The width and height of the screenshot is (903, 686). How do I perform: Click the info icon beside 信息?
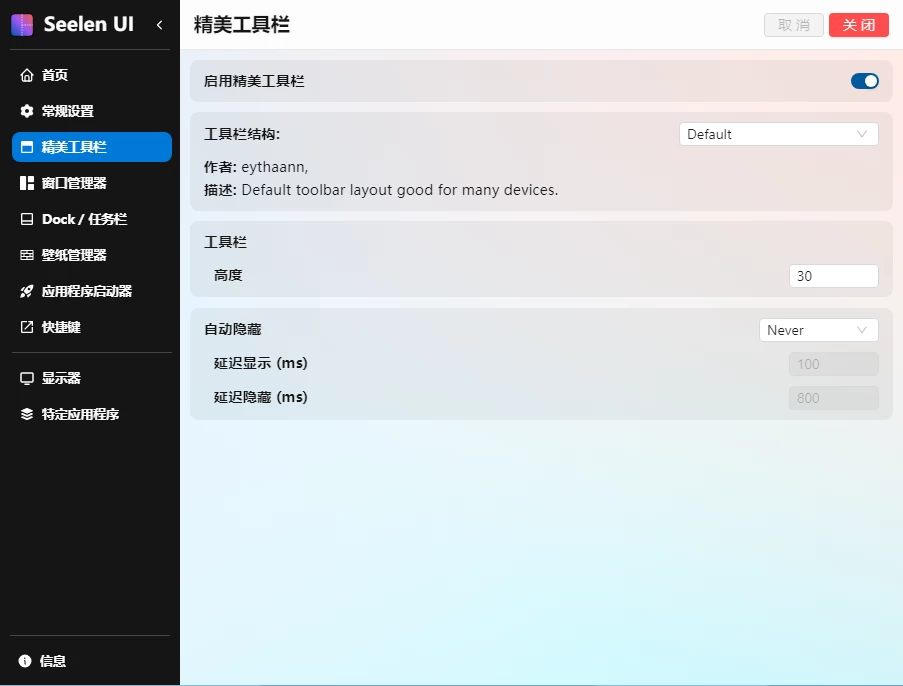(25, 661)
